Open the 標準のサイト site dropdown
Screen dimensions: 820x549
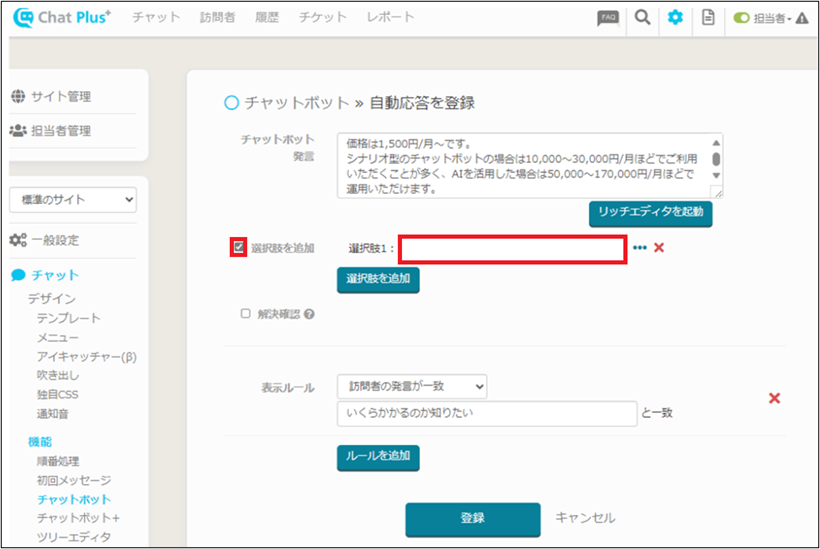73,200
